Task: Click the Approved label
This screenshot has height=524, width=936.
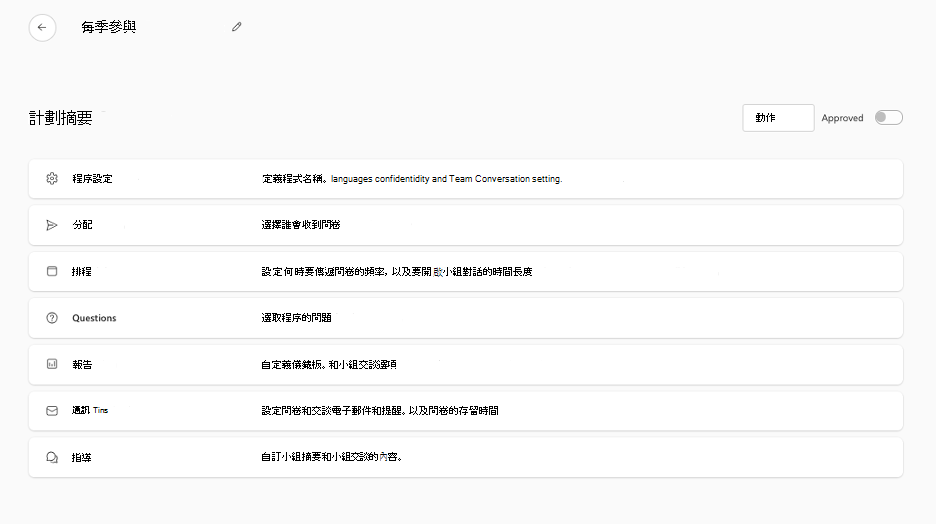Action: click(x=842, y=118)
